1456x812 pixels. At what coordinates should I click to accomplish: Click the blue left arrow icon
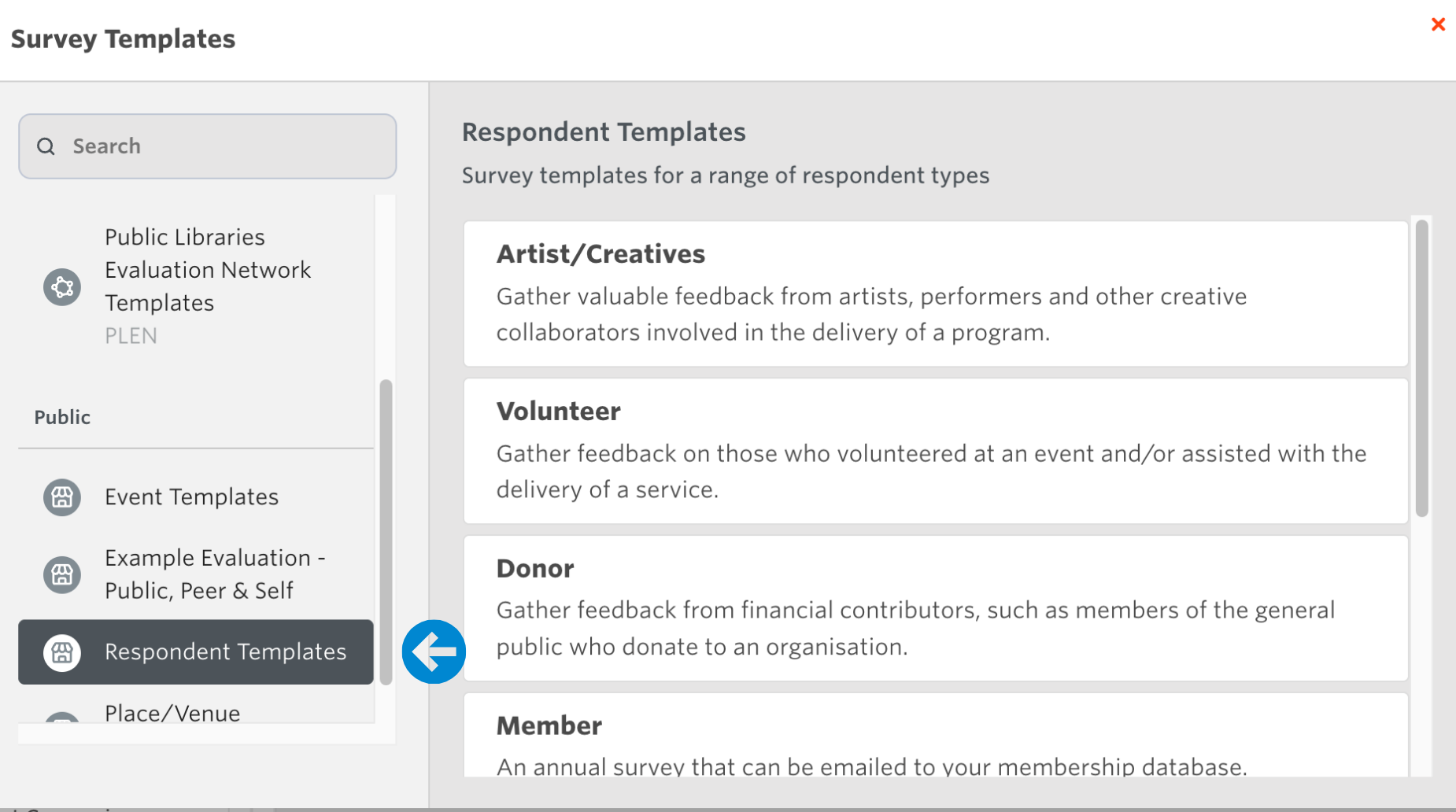pyautogui.click(x=434, y=651)
